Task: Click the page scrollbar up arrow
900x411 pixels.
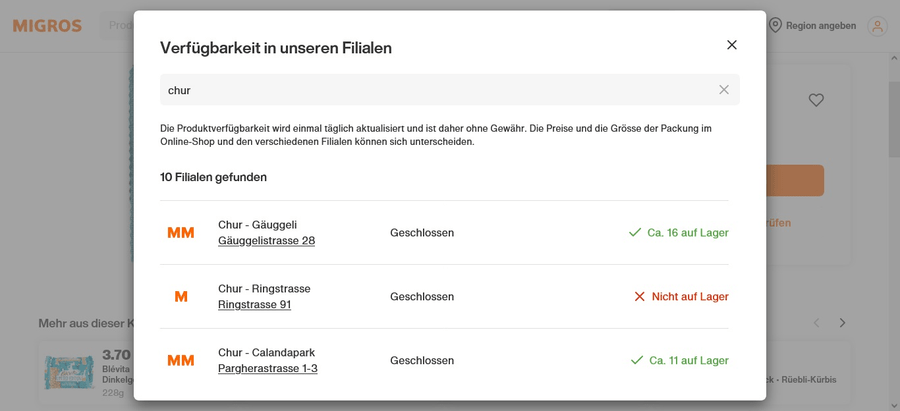Action: 894,58
